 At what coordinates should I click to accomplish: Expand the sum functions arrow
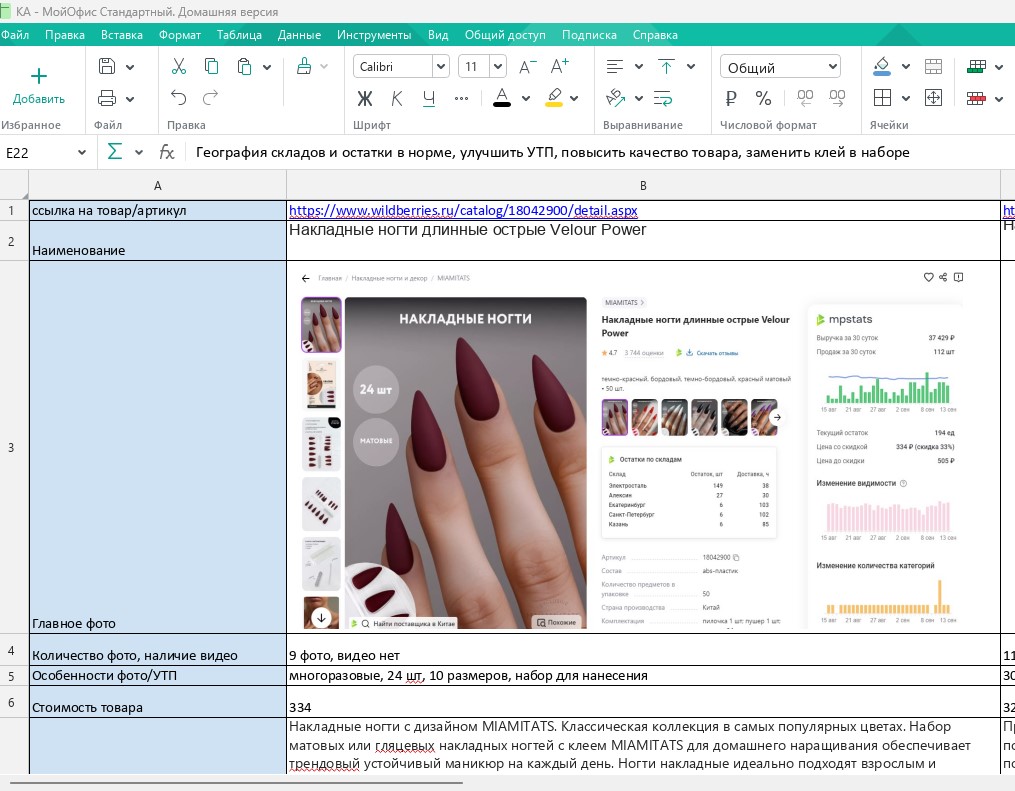click(139, 153)
